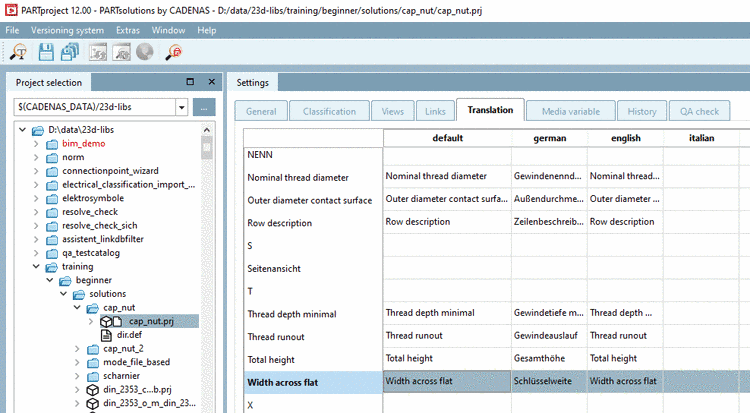Open the Versioning system menu
750x413 pixels.
67,30
